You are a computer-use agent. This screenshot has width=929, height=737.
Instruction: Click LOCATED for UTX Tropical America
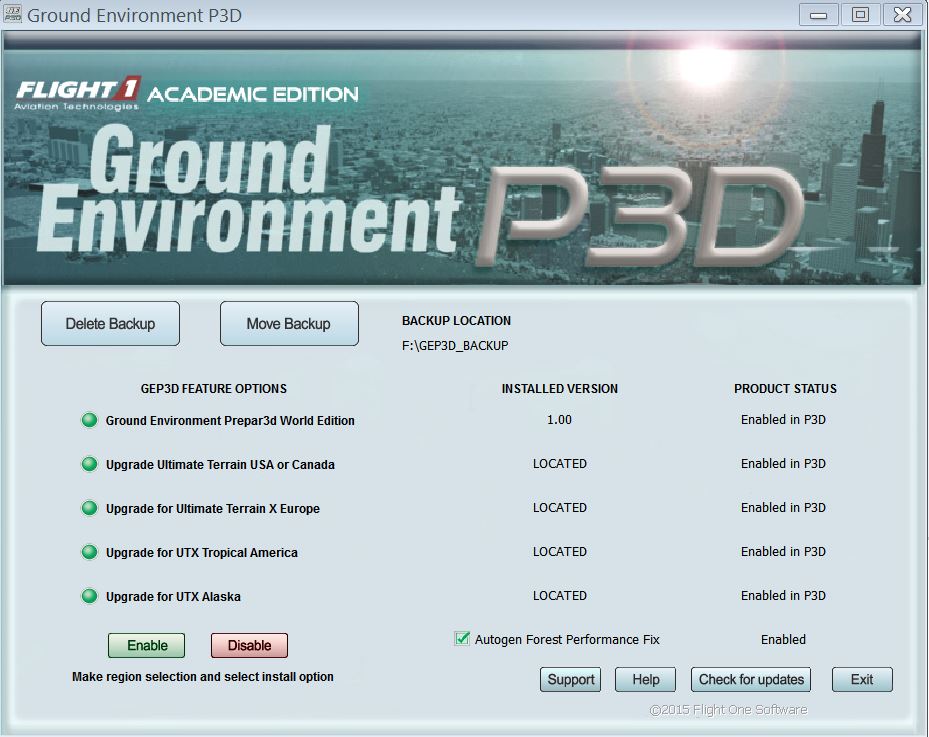pyautogui.click(x=560, y=552)
